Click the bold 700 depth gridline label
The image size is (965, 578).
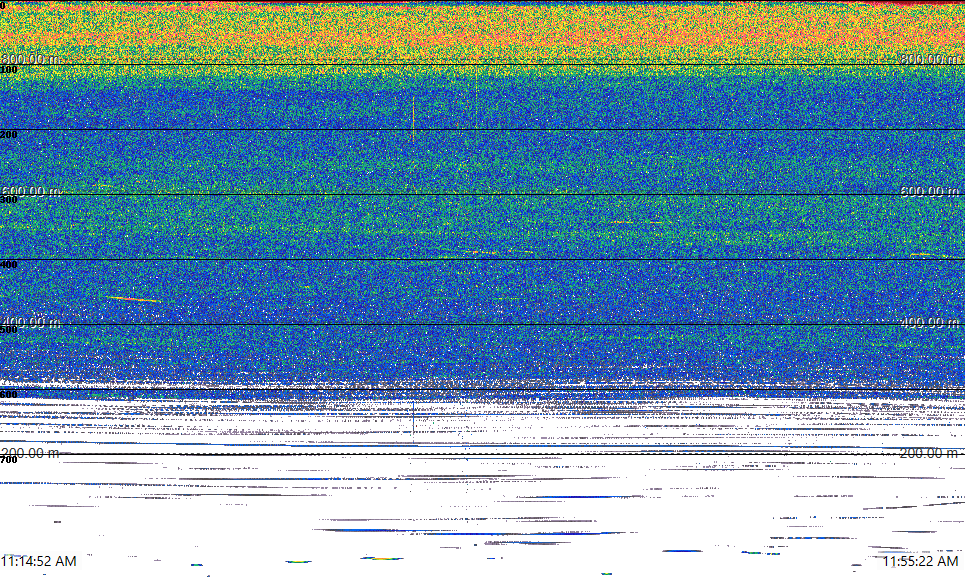[9, 460]
